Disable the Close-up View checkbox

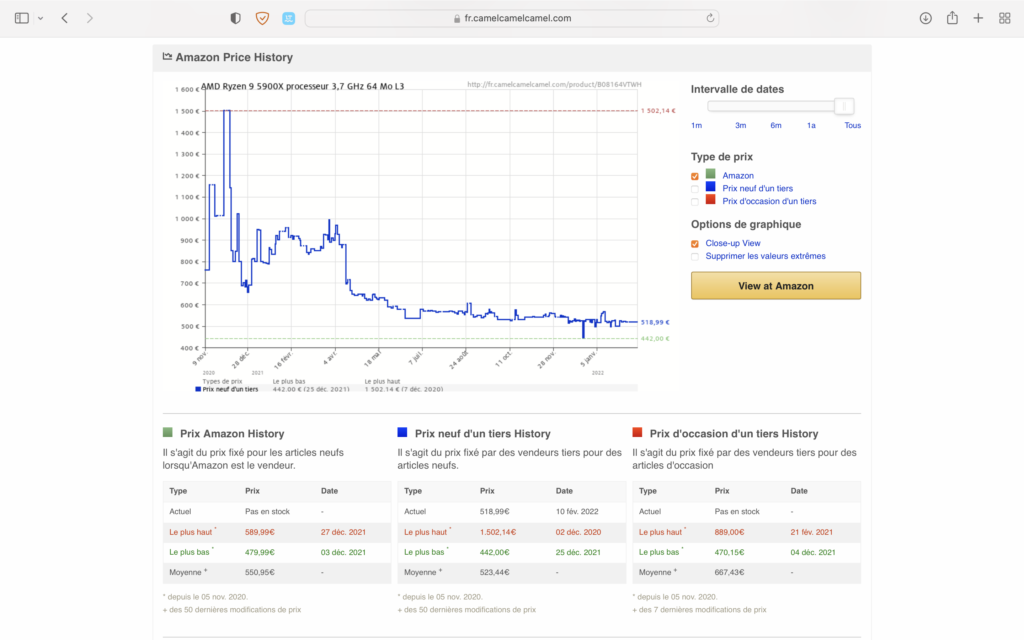695,244
